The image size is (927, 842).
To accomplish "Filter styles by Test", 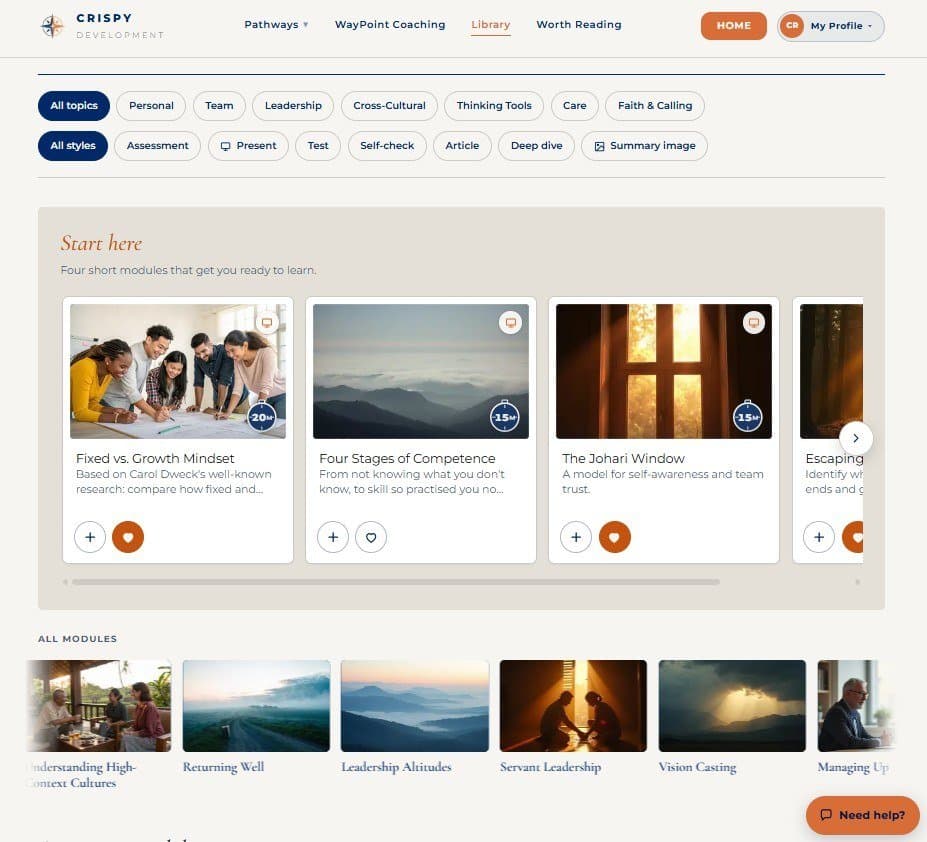I will [318, 146].
